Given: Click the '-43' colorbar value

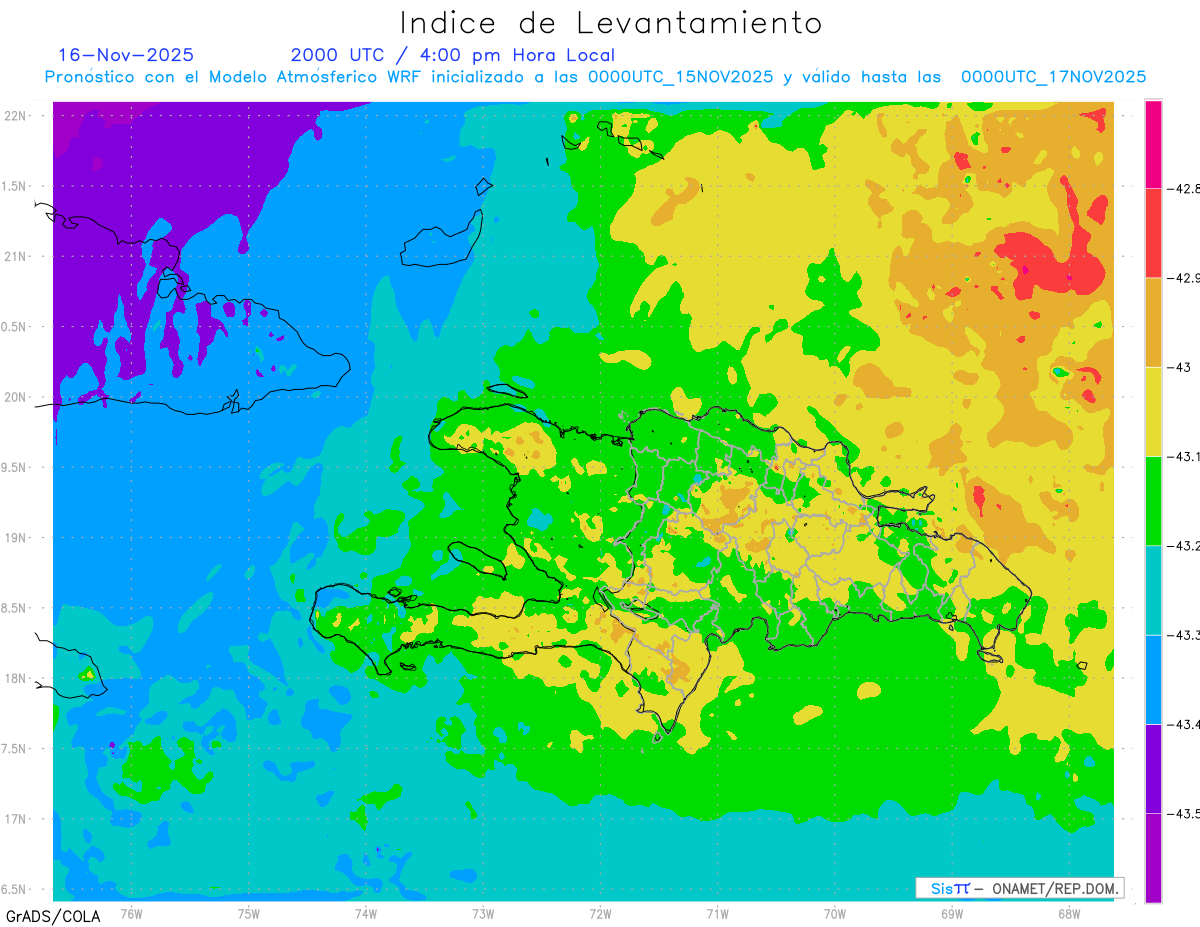Looking at the screenshot, I should (1178, 367).
